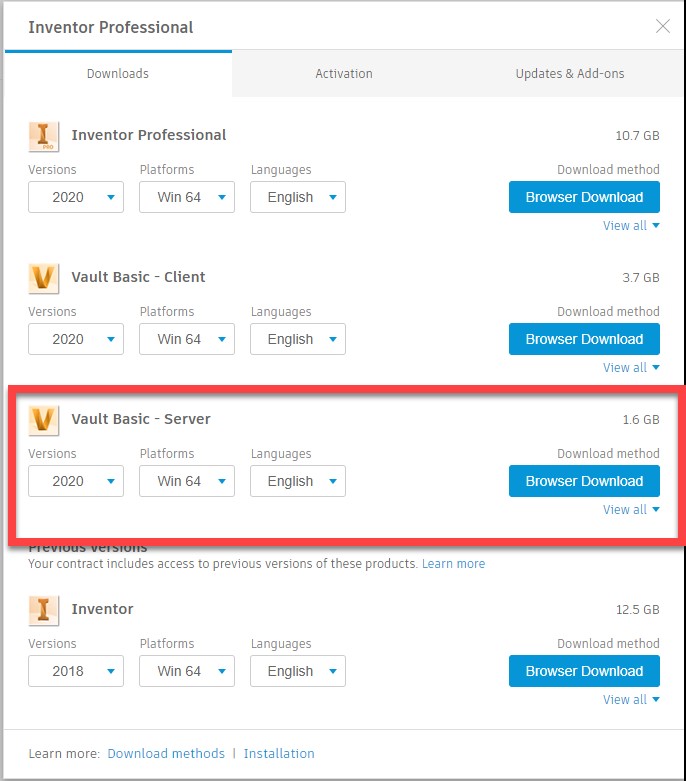Click Browser Download for Vault Basic - Server
This screenshot has height=781, width=686.
584,481
